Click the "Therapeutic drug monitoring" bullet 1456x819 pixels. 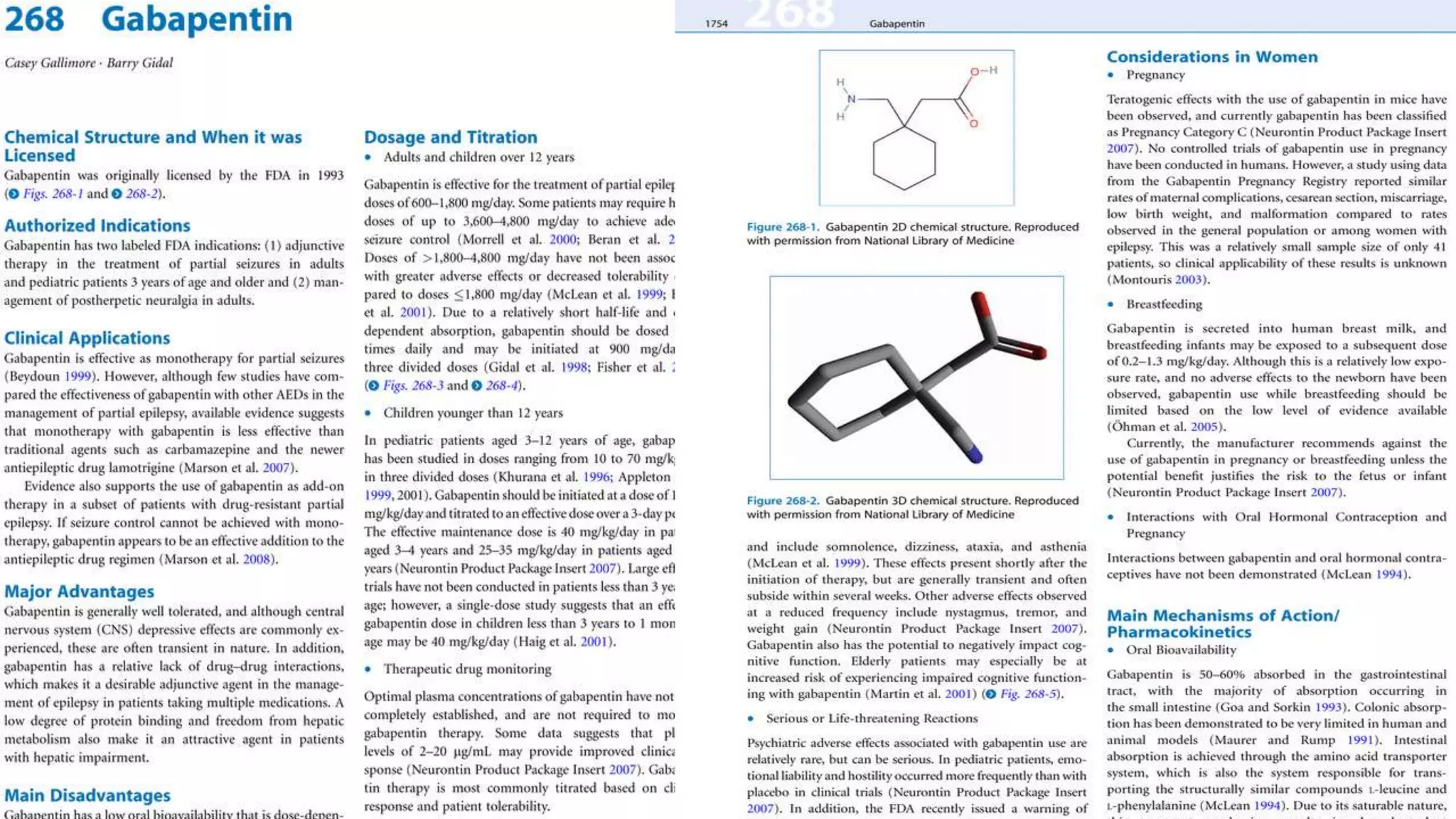[x=467, y=670]
